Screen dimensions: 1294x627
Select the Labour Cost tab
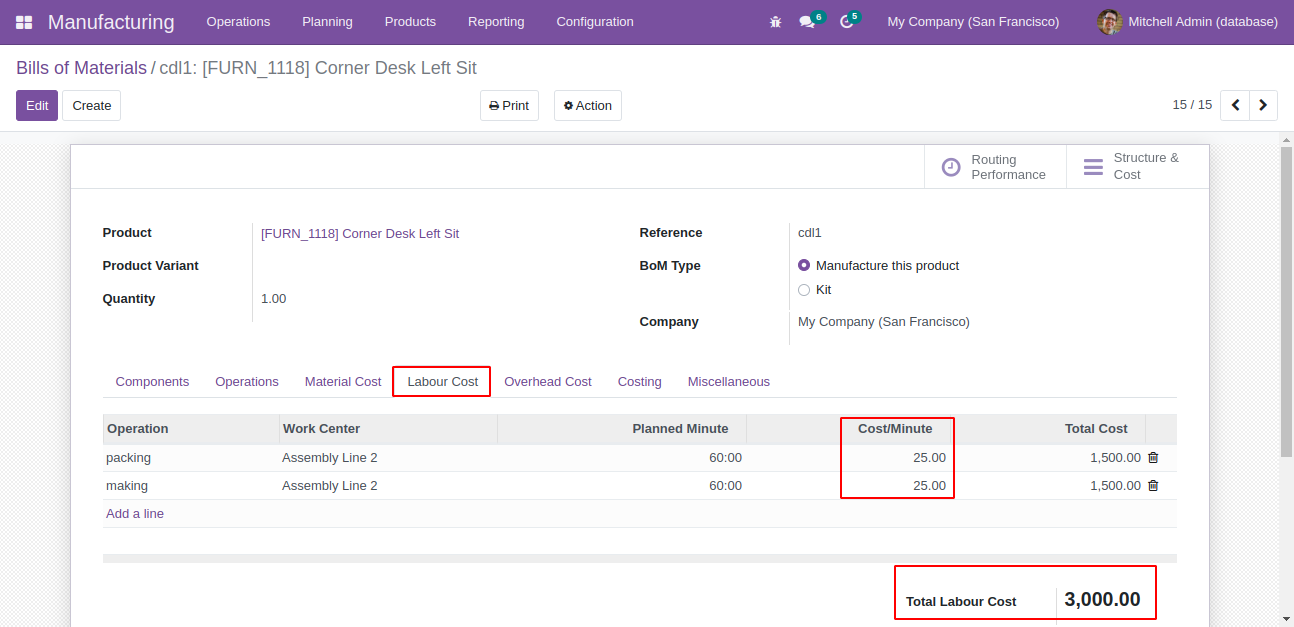click(443, 382)
